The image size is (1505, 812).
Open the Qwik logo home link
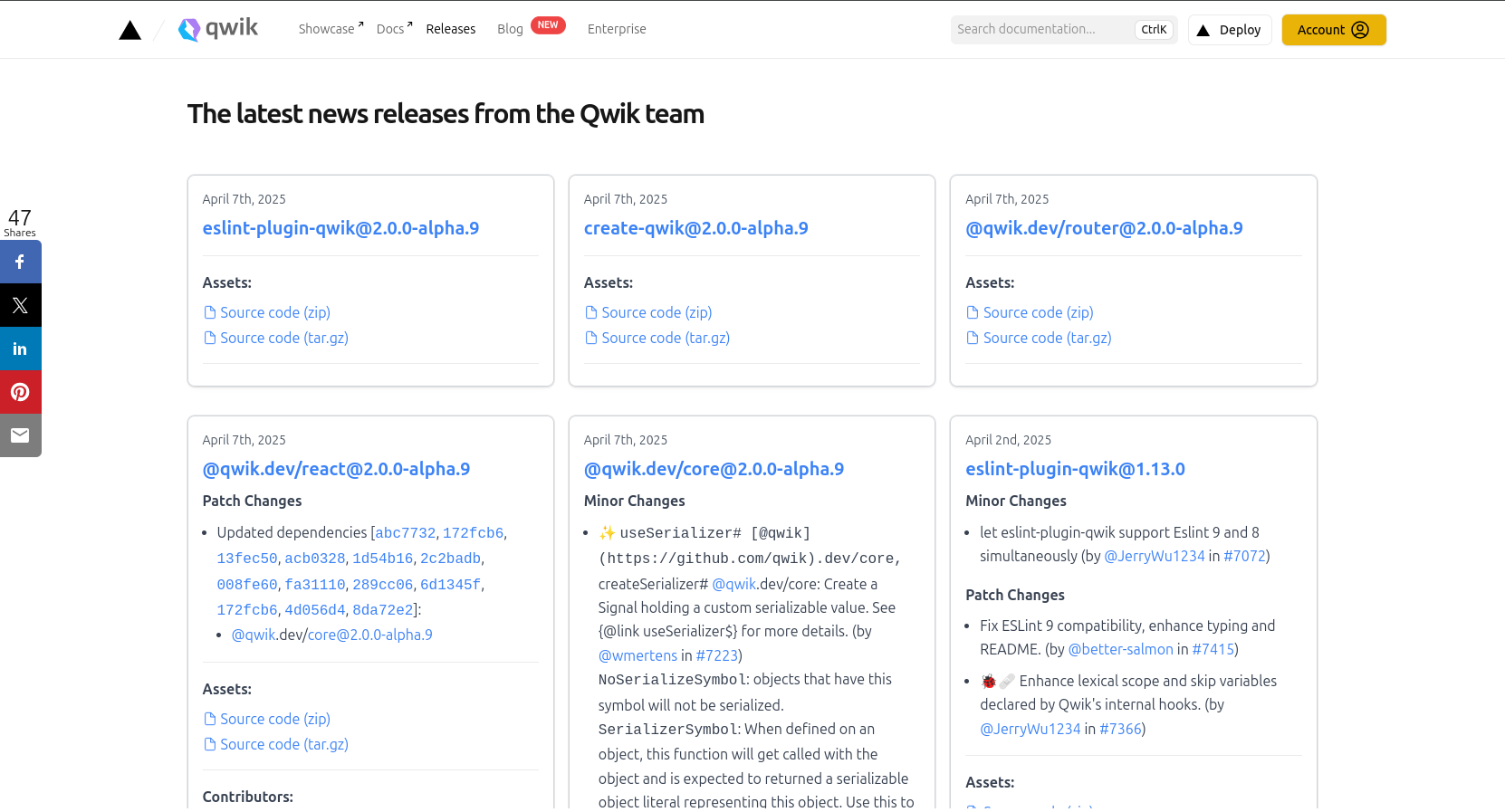[218, 29]
